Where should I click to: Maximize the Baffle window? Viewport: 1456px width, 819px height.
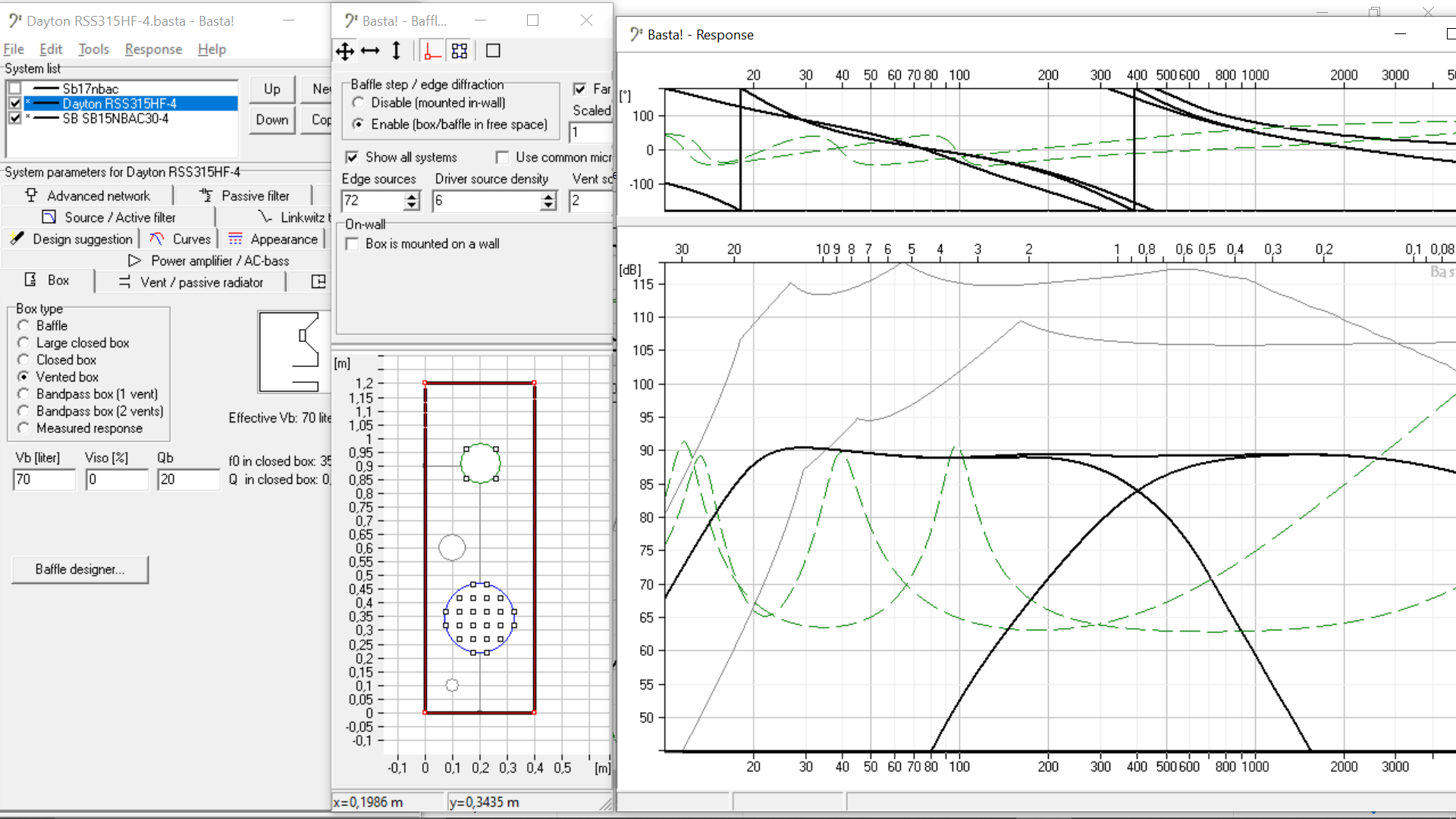(x=533, y=20)
